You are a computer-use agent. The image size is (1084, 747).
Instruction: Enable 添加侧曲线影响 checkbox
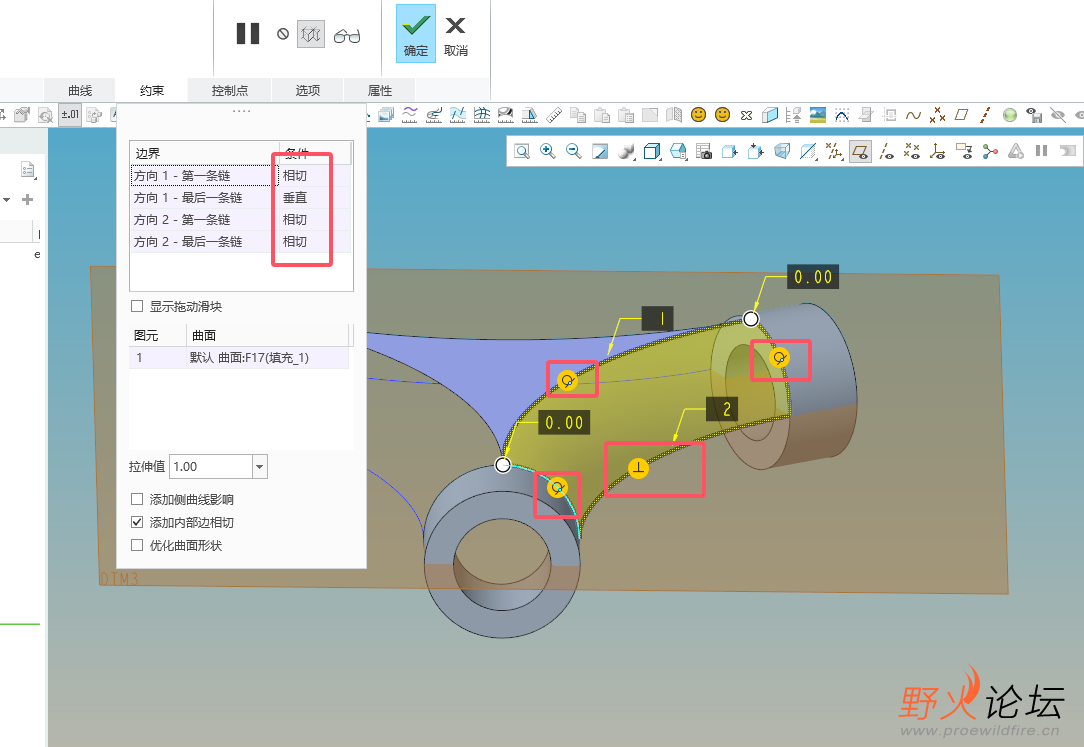coord(137,499)
